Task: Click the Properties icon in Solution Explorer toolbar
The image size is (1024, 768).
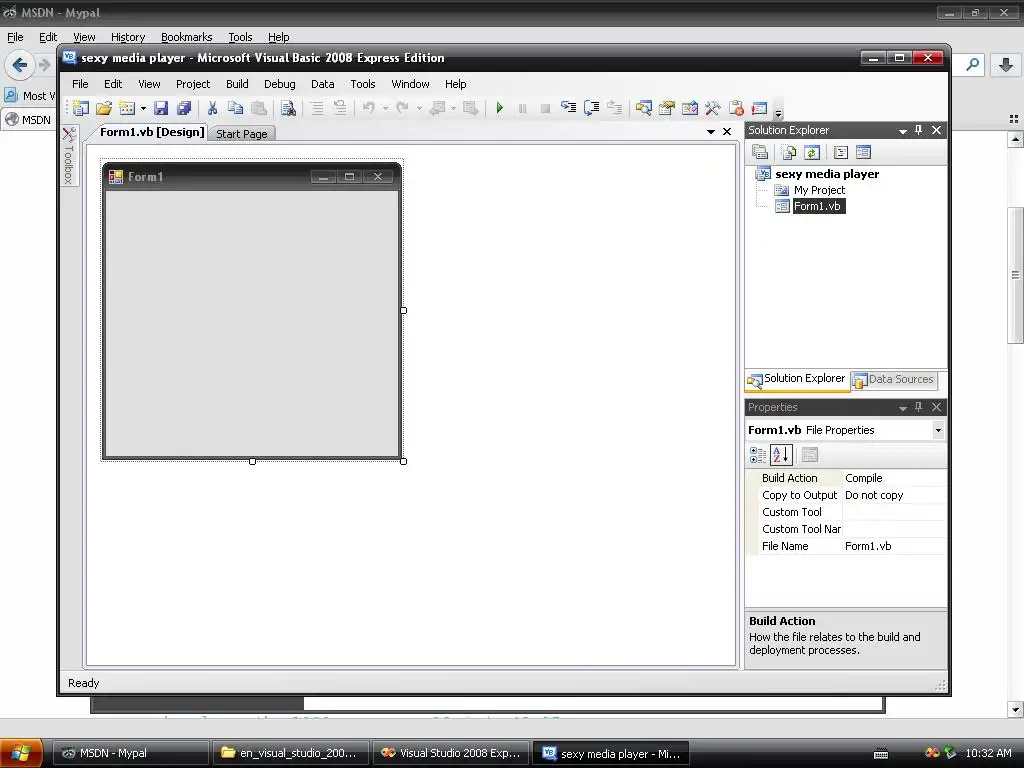Action: (x=760, y=152)
